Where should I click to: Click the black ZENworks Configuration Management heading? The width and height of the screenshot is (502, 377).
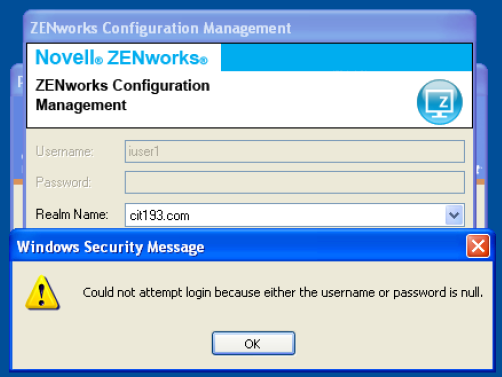(123, 95)
